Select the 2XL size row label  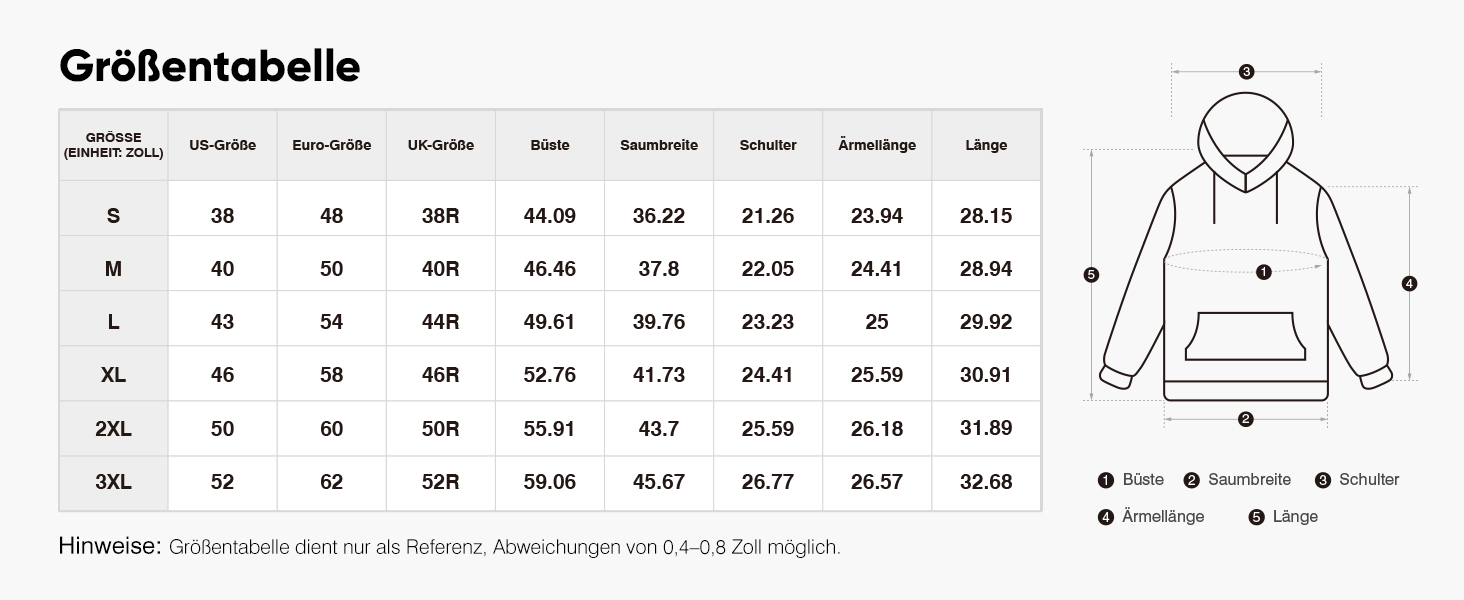point(113,429)
